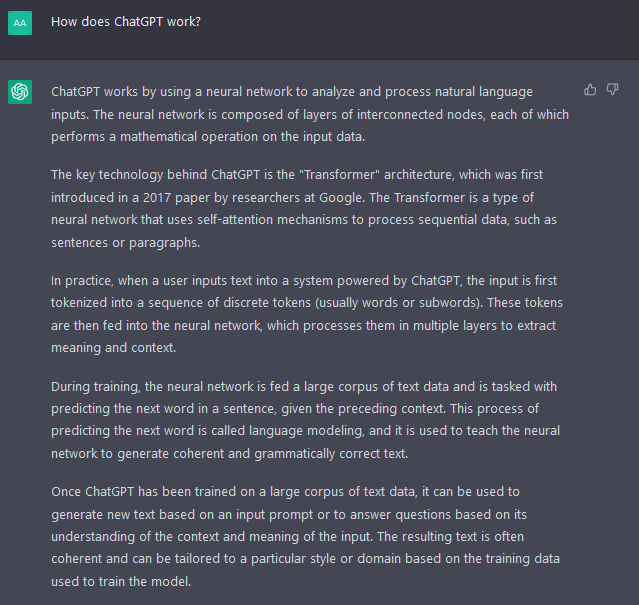Click the paragraph starting 'ChatGPT works by using'
Viewport: 639px width, 605px height.
pos(310,114)
